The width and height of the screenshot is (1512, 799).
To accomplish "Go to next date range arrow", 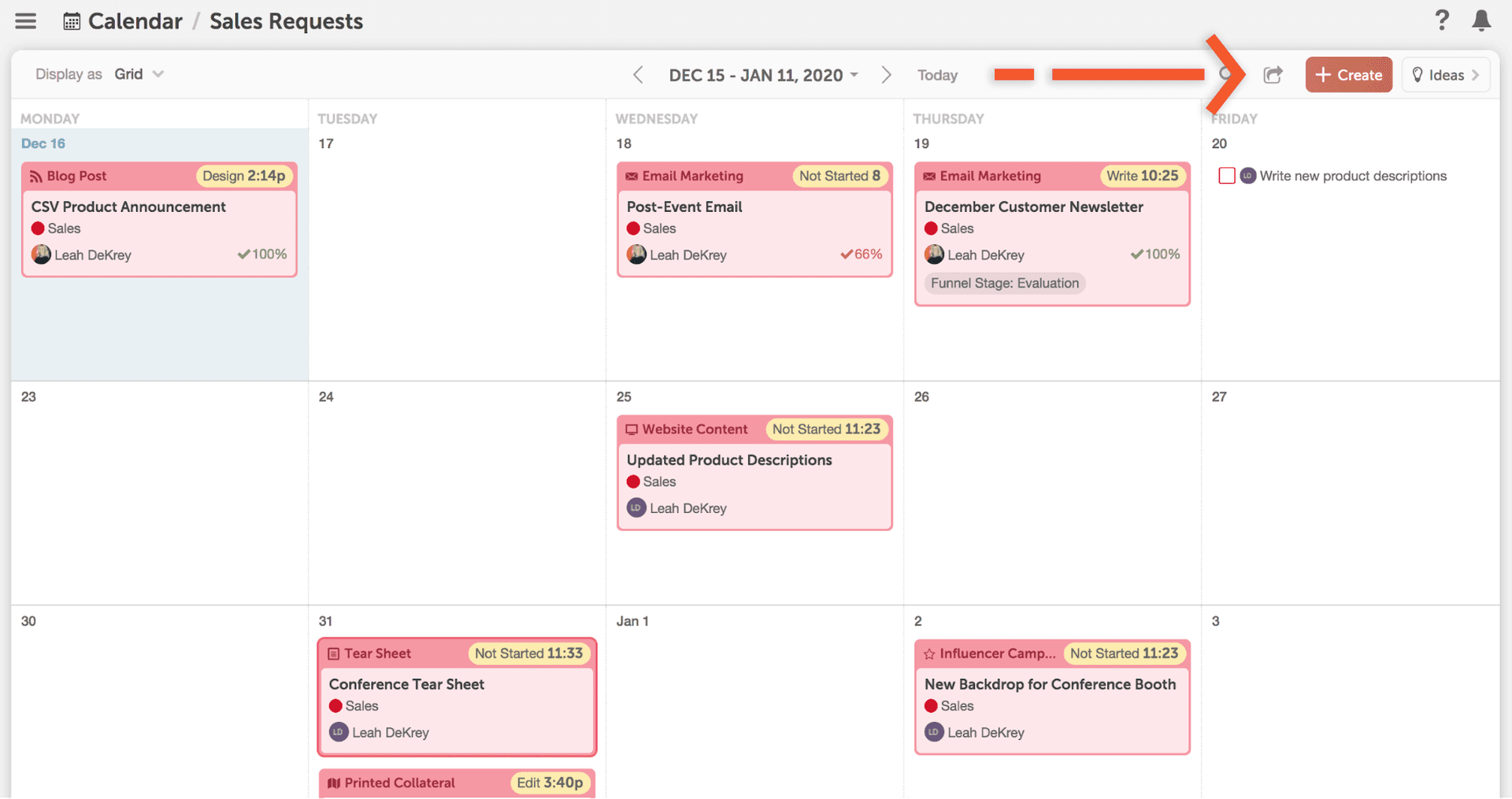I will (886, 75).
